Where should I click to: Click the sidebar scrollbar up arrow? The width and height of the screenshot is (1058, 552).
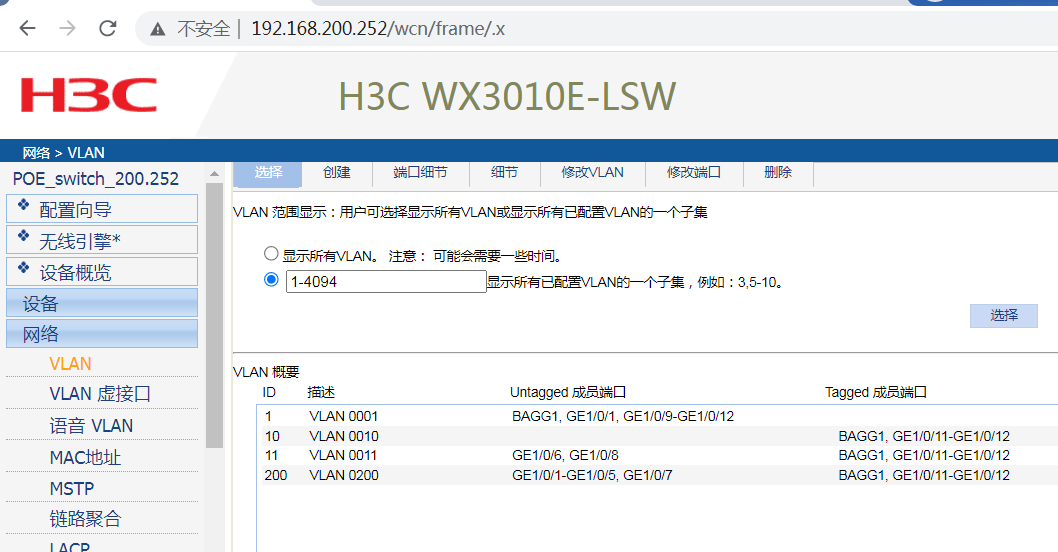(215, 173)
